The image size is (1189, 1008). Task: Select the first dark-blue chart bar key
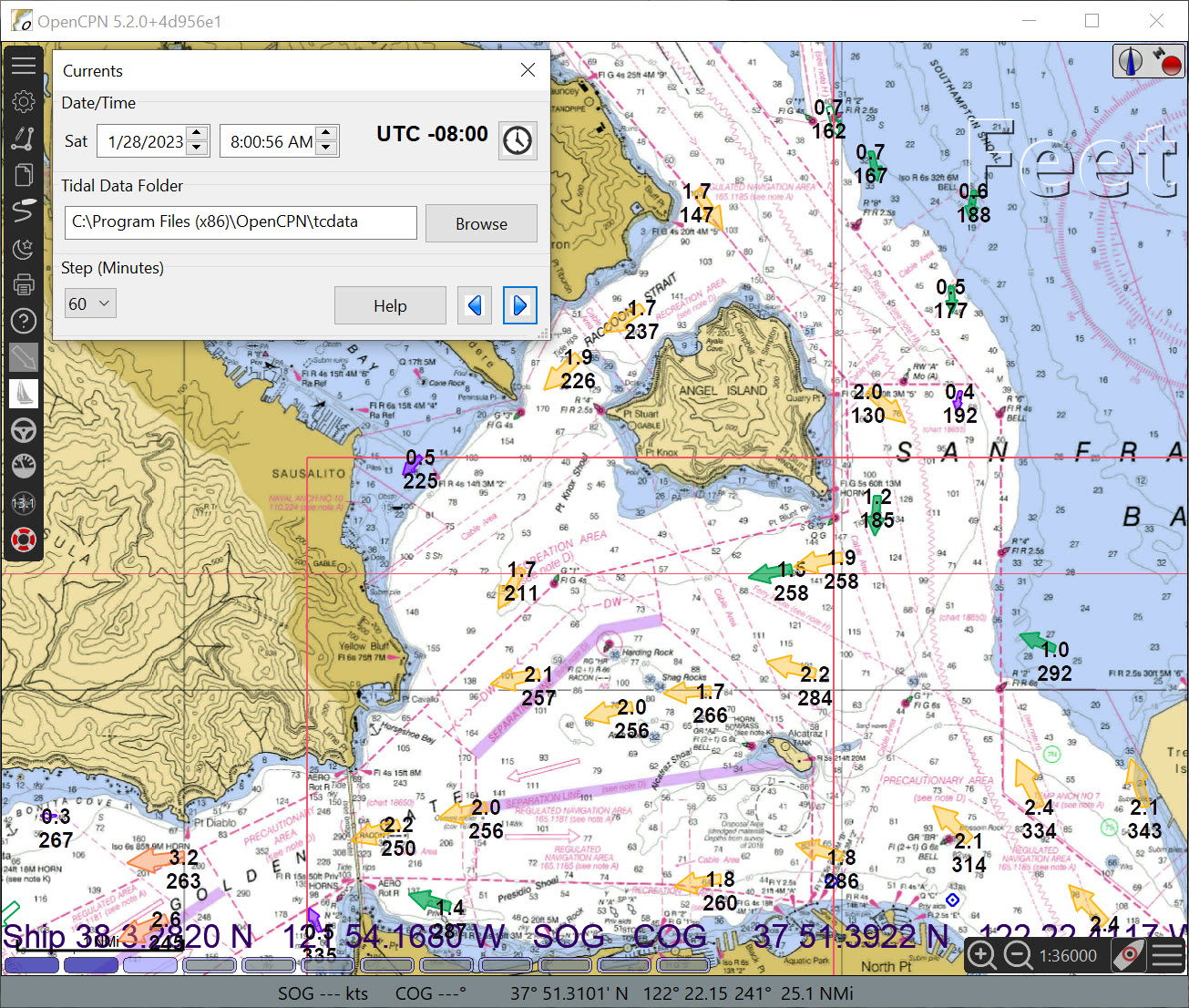[31, 965]
